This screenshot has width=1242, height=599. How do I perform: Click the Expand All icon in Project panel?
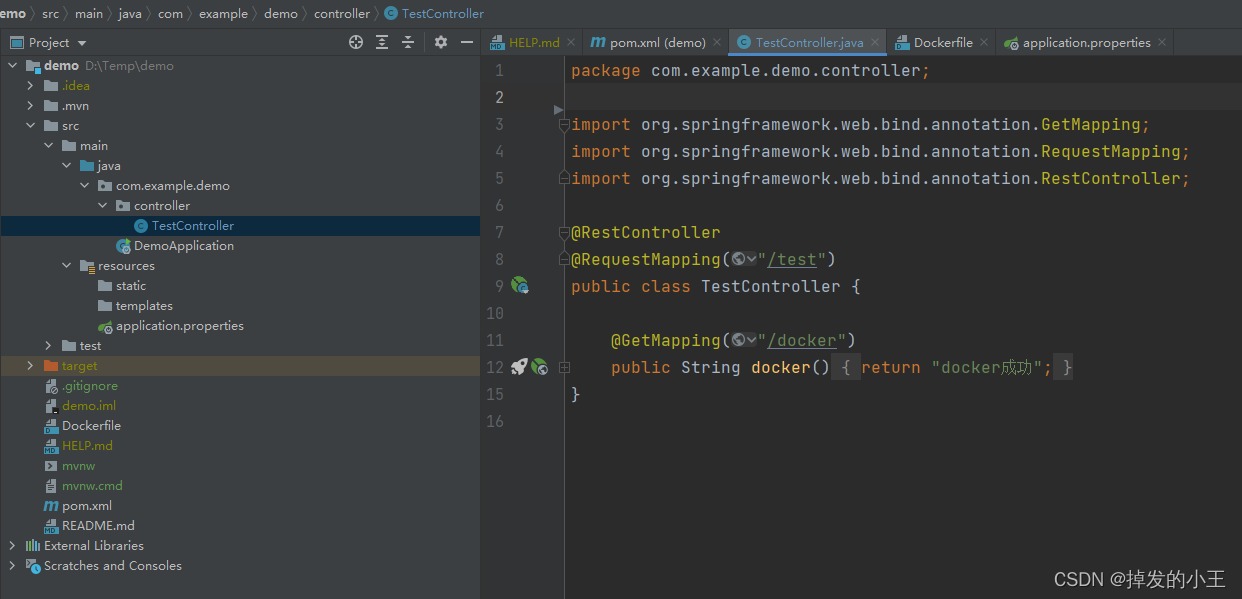pos(382,42)
